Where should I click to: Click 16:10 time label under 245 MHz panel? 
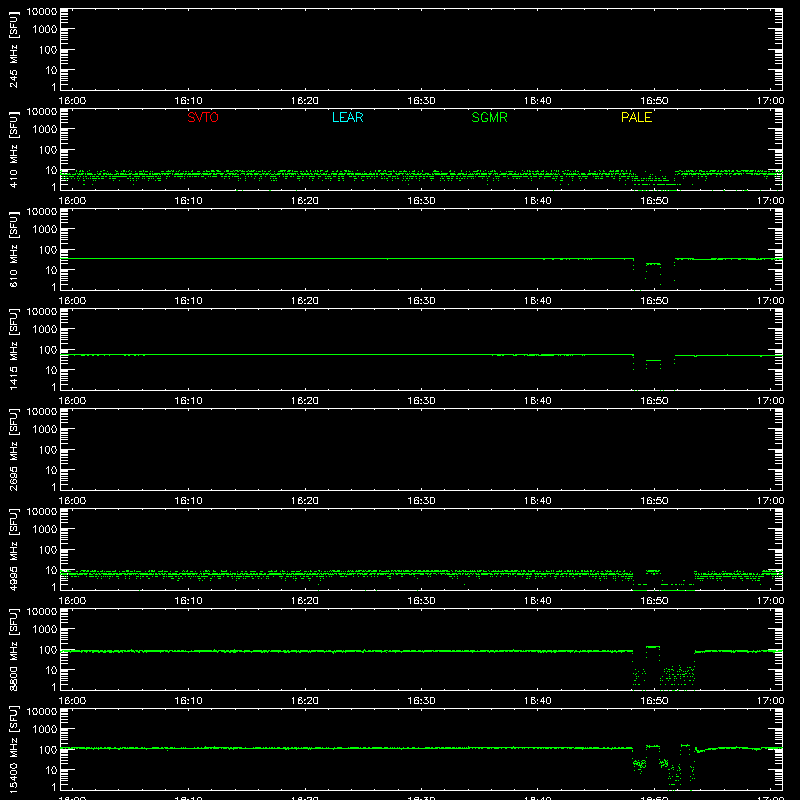coord(188,101)
